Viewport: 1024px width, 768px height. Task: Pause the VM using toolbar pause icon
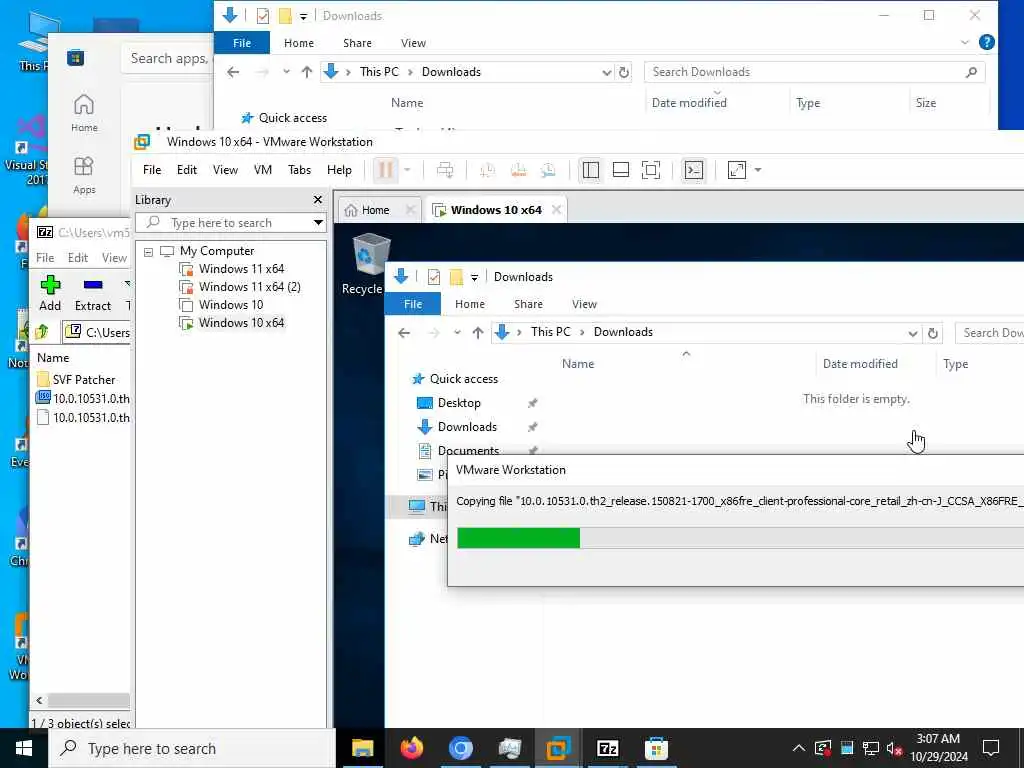pyautogui.click(x=385, y=170)
